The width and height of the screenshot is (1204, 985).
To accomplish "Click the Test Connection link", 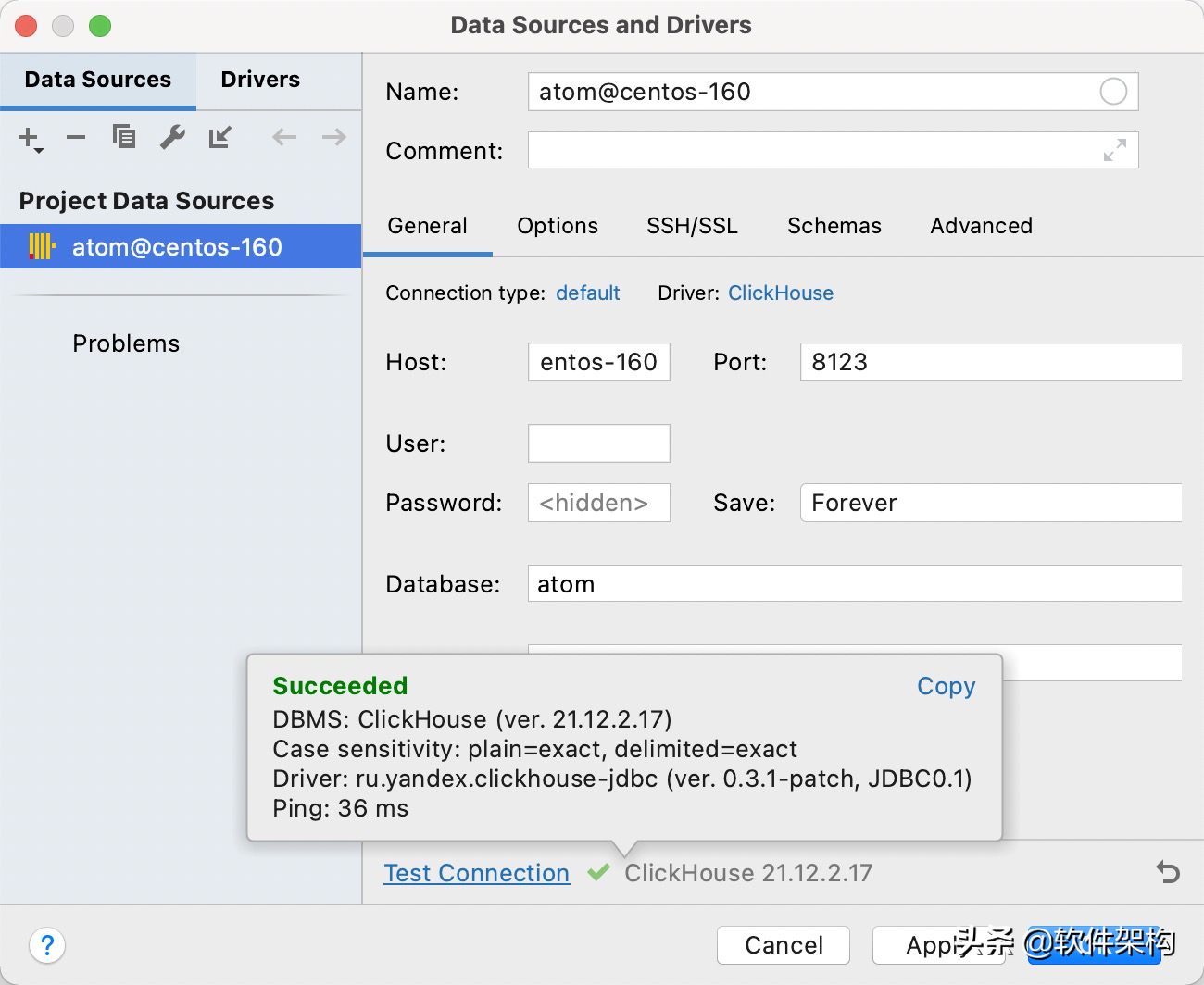I will click(x=477, y=873).
